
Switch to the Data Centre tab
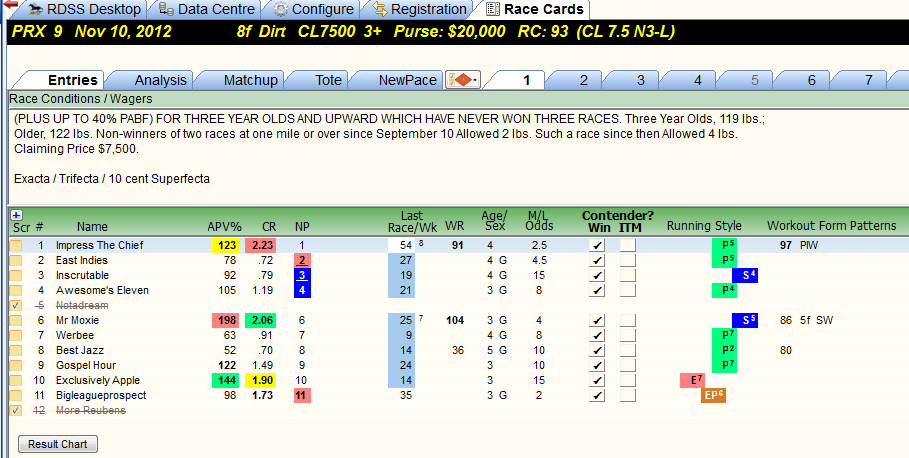[x=207, y=10]
